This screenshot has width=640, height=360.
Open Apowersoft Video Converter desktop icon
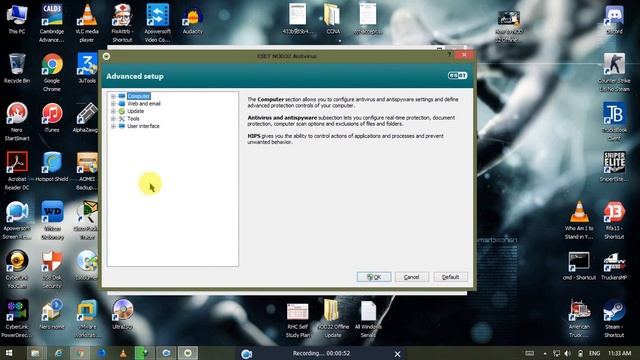(157, 23)
